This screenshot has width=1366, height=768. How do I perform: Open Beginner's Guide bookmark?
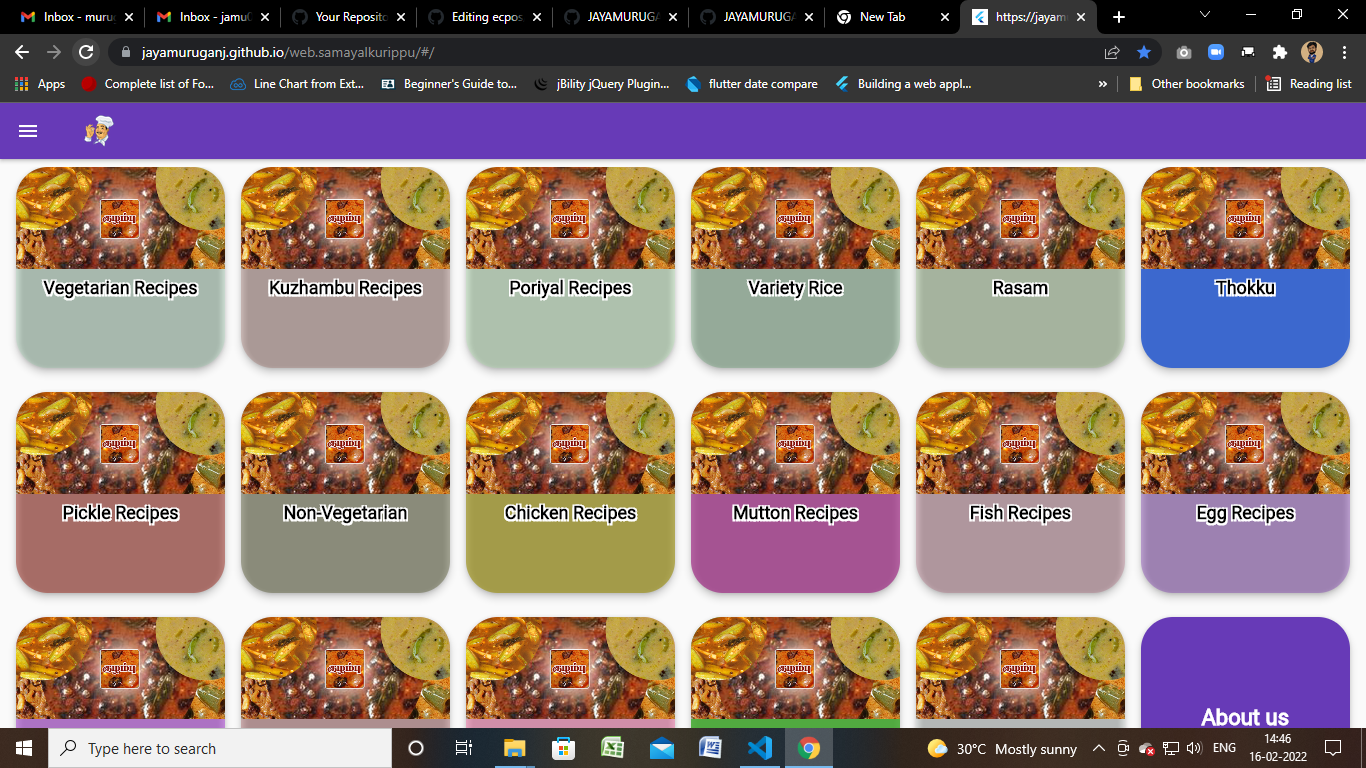click(x=449, y=84)
